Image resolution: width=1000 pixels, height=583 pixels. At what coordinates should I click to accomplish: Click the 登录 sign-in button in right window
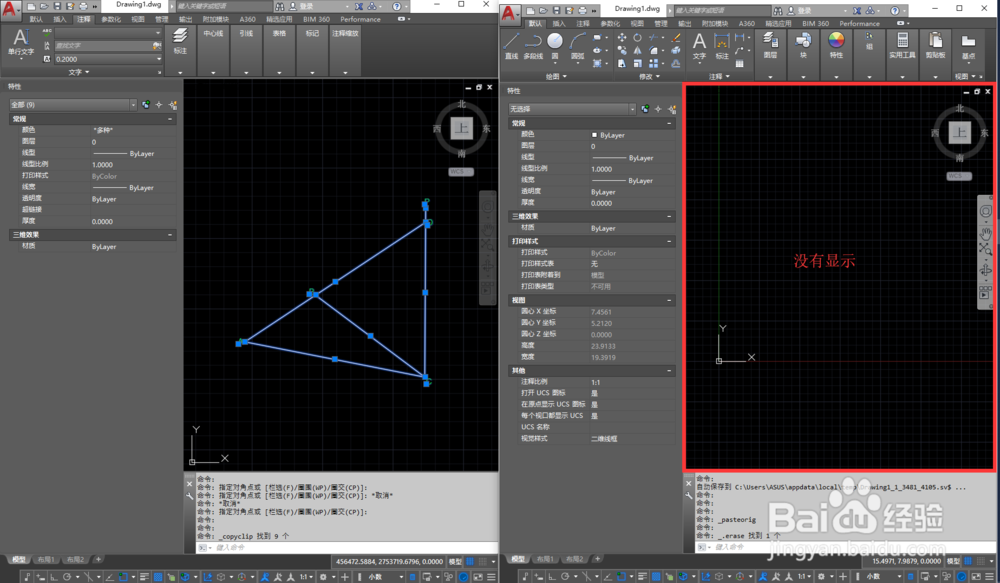pyautogui.click(x=805, y=11)
